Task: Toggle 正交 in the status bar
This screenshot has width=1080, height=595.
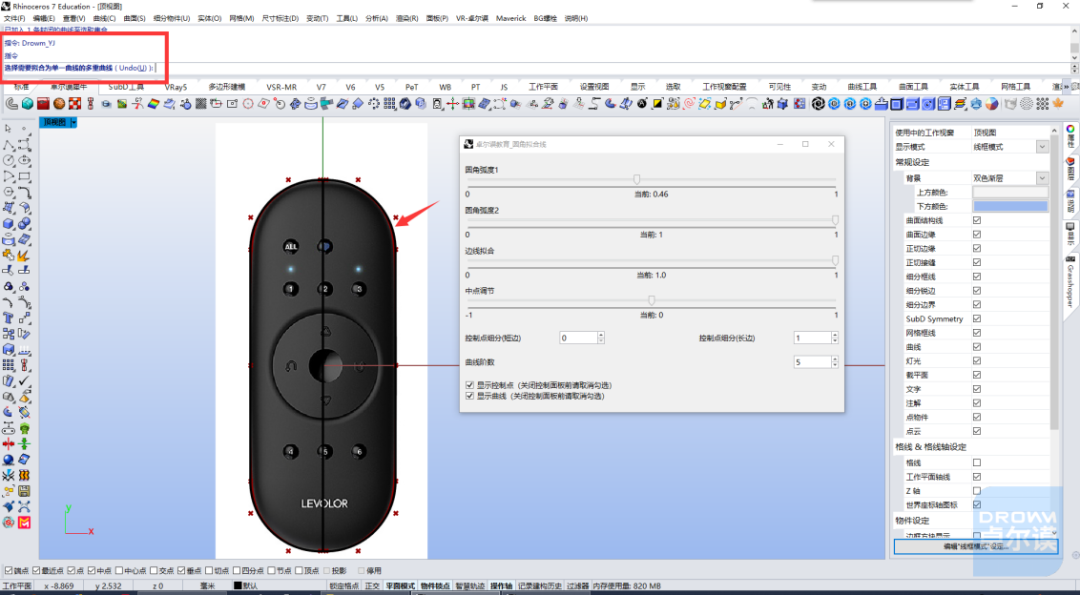Action: [372, 586]
